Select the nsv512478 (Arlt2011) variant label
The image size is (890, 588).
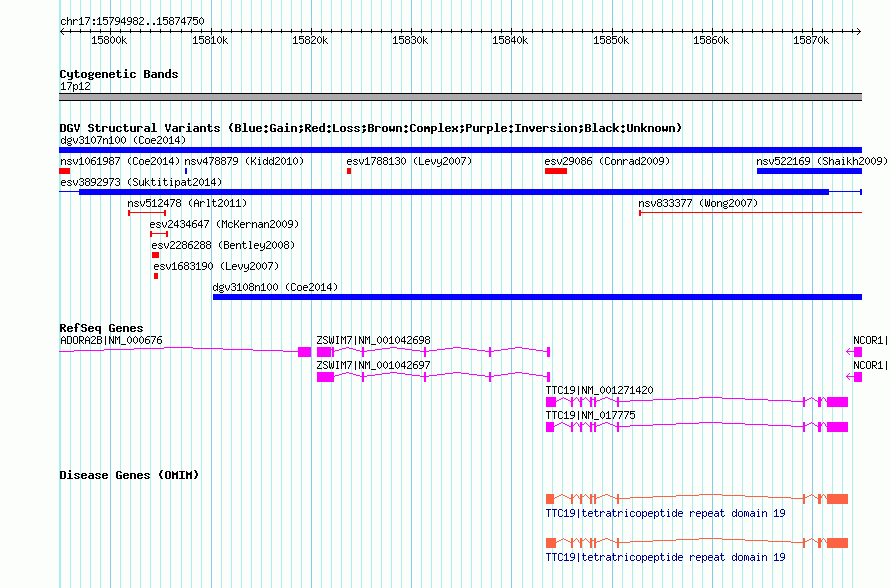coord(187,203)
